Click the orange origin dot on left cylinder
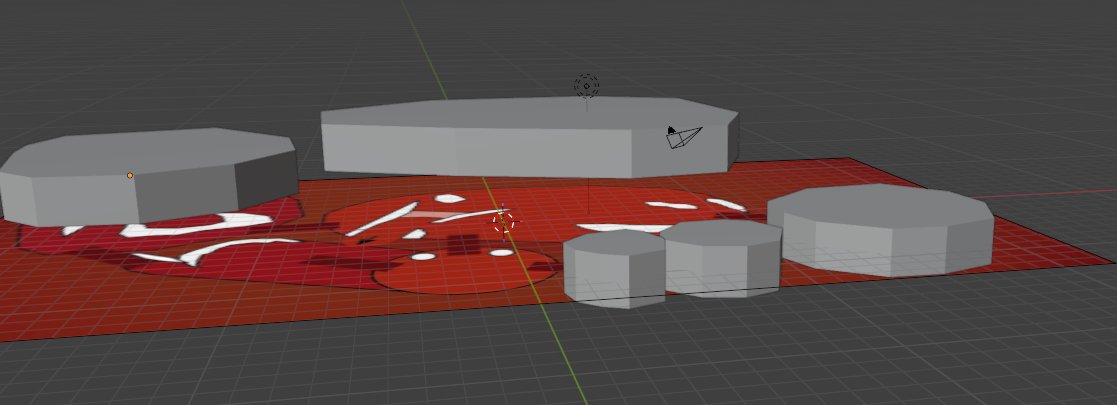 pyautogui.click(x=130, y=175)
